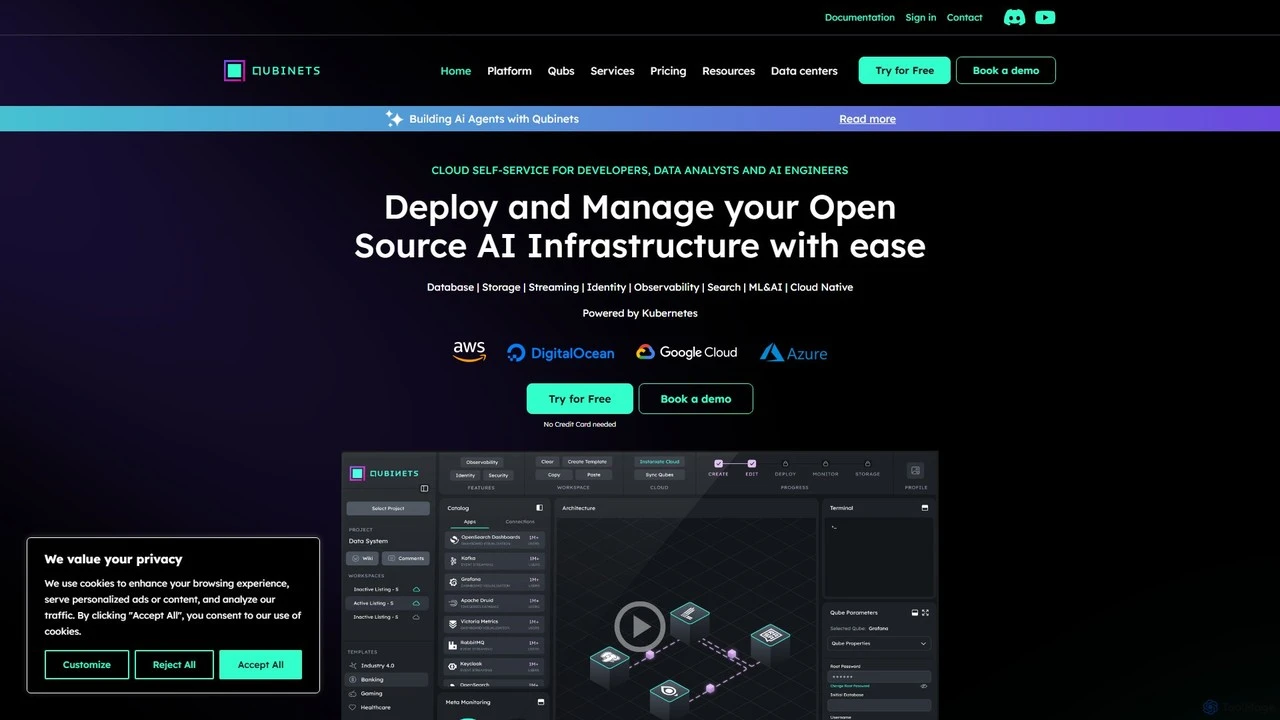The image size is (1280, 720).
Task: Click the Azure logo
Action: point(794,353)
